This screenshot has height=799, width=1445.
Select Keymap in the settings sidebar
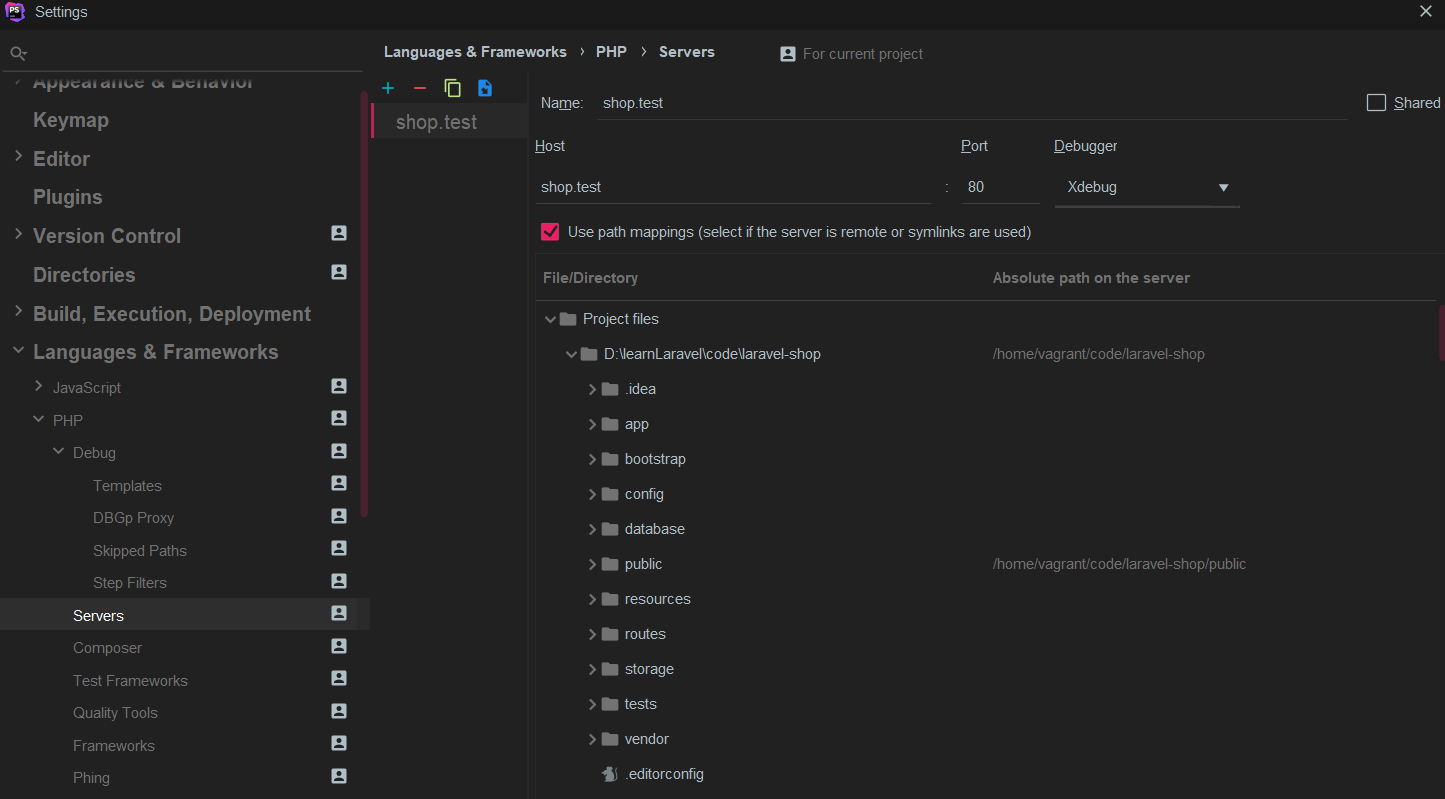(70, 120)
